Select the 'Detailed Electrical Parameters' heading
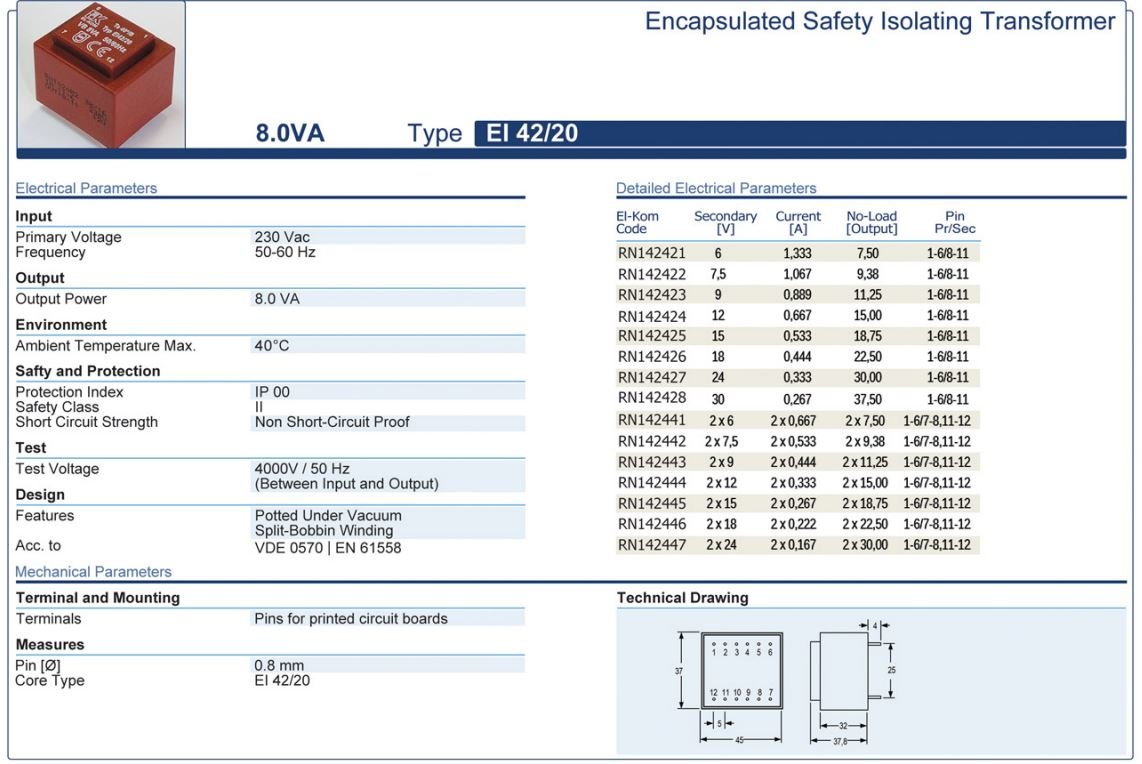1142x764 pixels. pos(716,188)
